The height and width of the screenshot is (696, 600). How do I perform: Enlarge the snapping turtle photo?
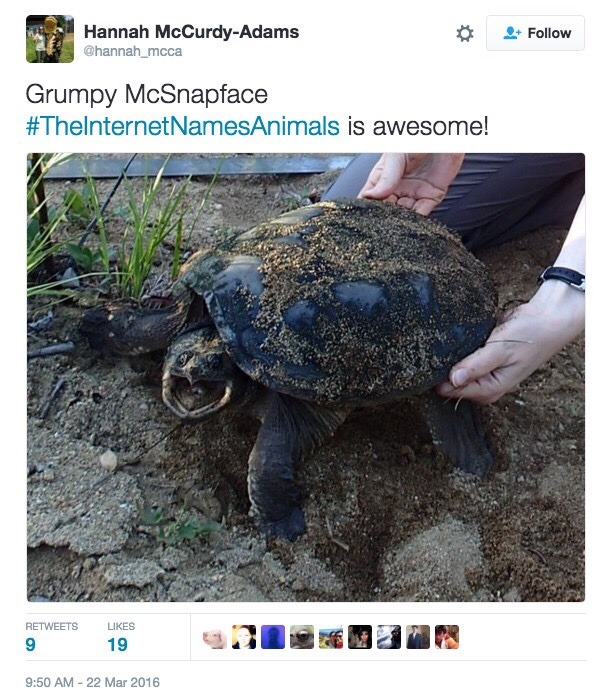[x=306, y=377]
